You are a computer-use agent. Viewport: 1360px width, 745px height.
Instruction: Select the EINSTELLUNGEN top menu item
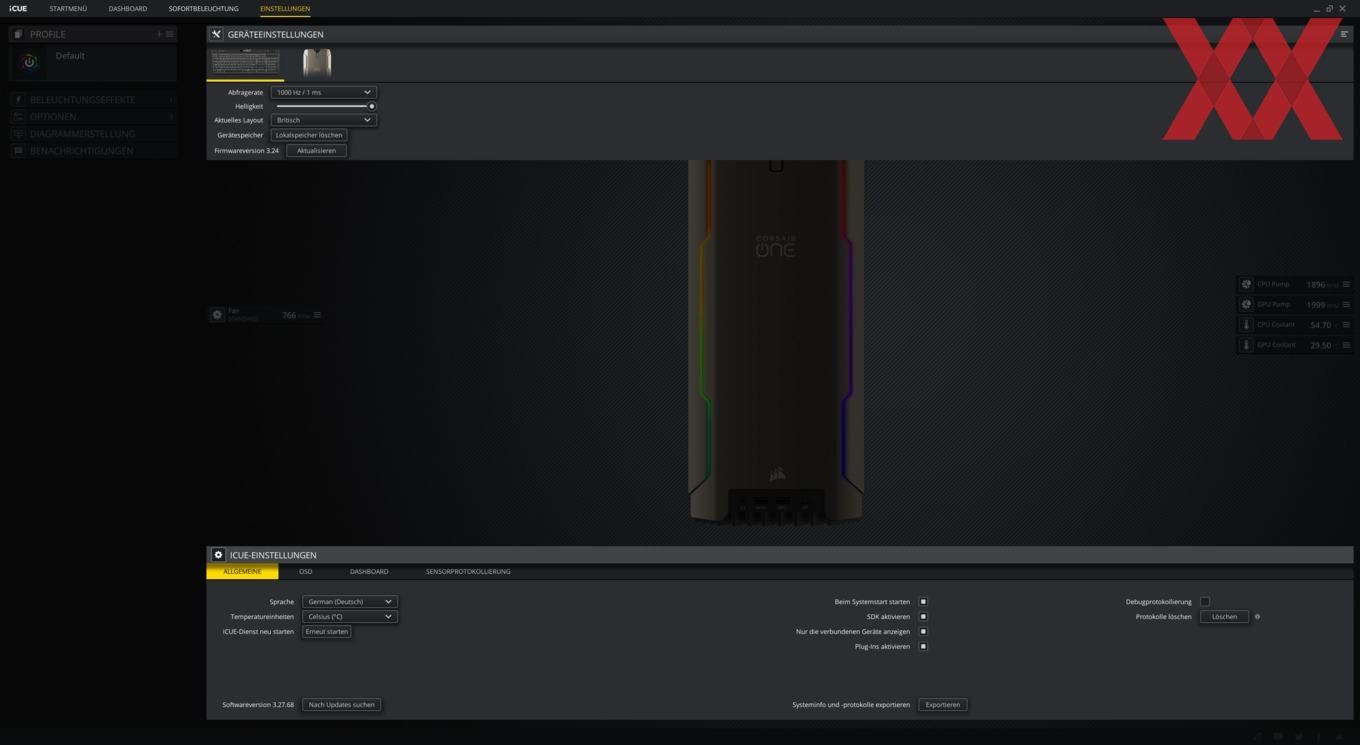click(x=285, y=8)
